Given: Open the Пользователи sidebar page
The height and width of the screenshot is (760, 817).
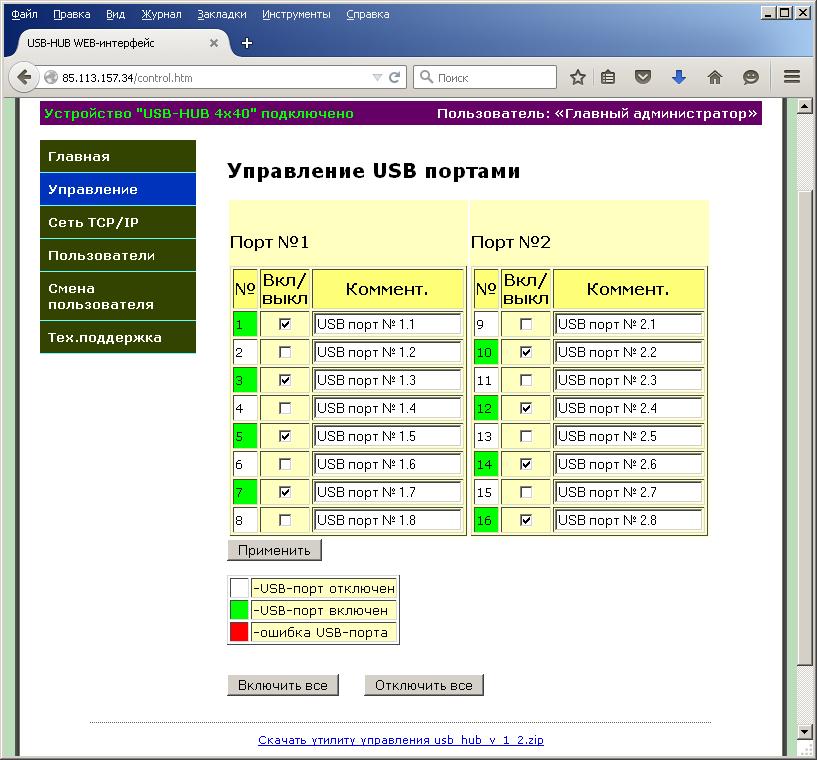Looking at the screenshot, I should click(118, 255).
